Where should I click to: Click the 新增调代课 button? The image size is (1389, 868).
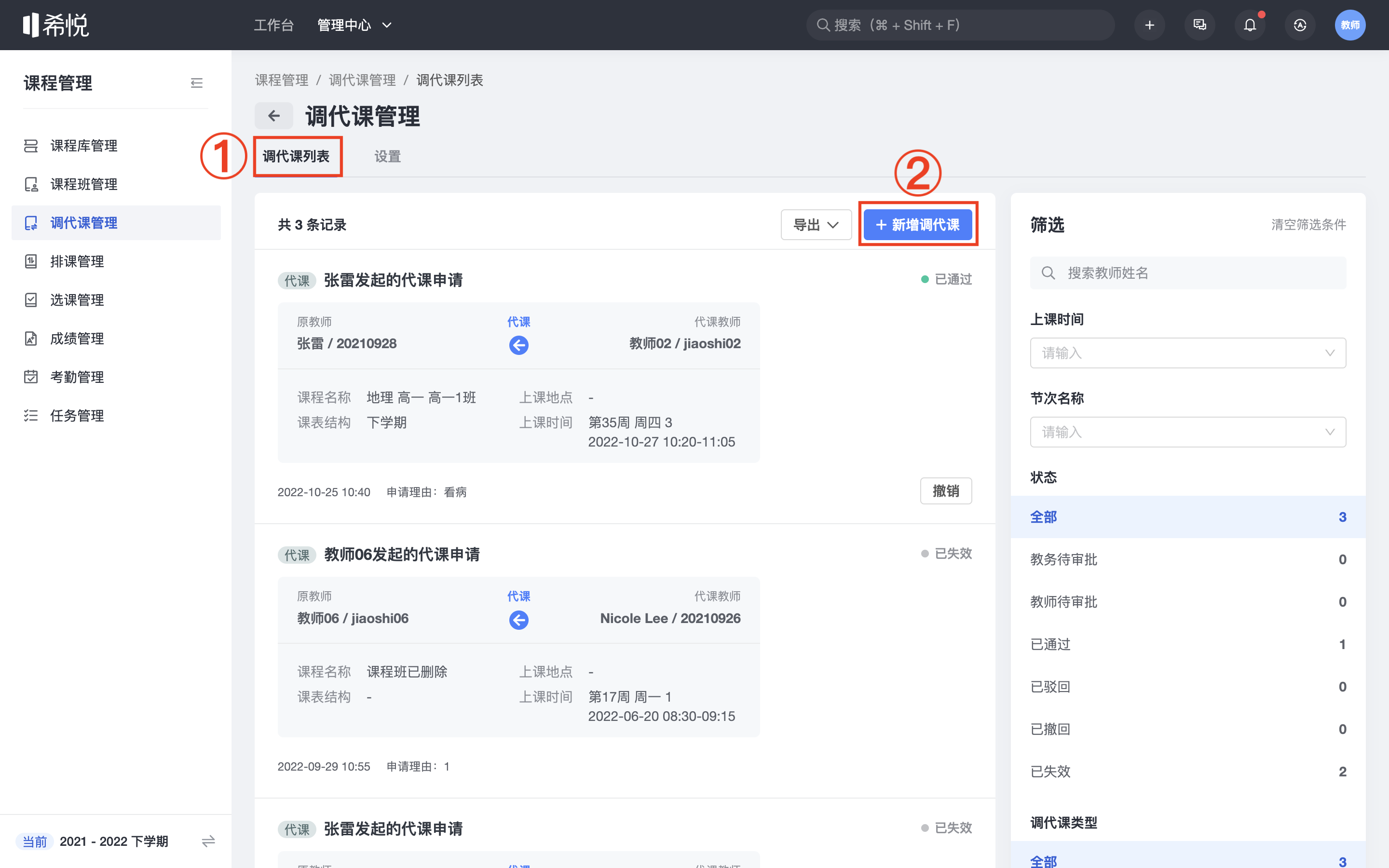tap(917, 224)
